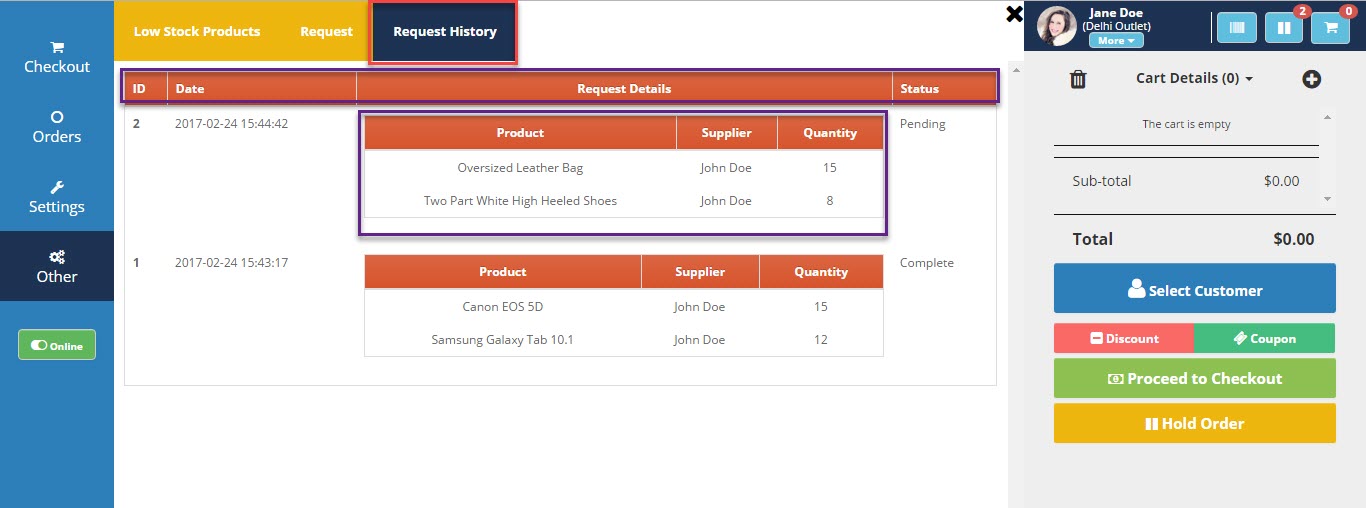Open the Request tab
Viewport: 1366px width, 508px height.
[326, 32]
